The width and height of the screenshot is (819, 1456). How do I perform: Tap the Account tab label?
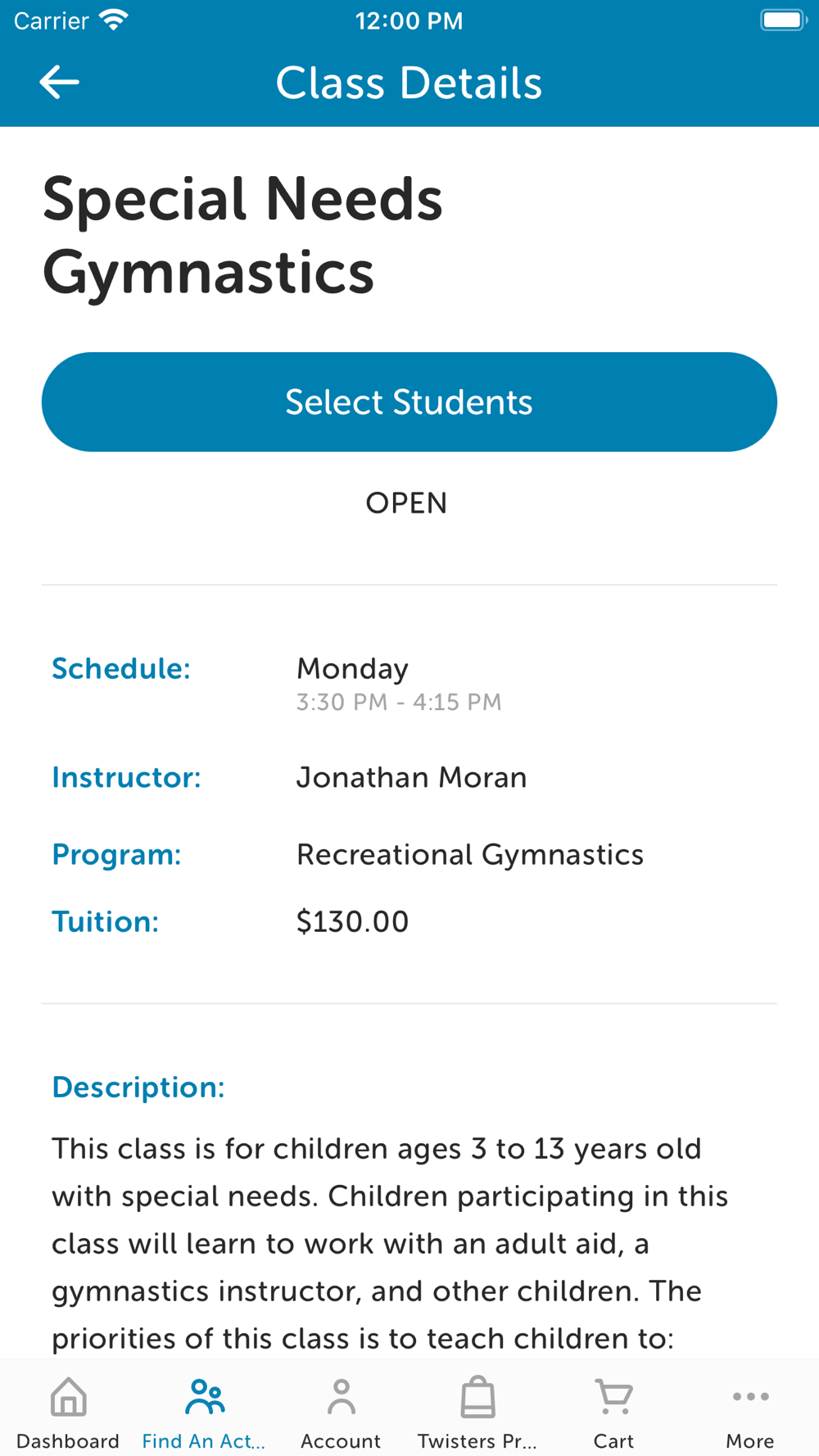[341, 1441]
